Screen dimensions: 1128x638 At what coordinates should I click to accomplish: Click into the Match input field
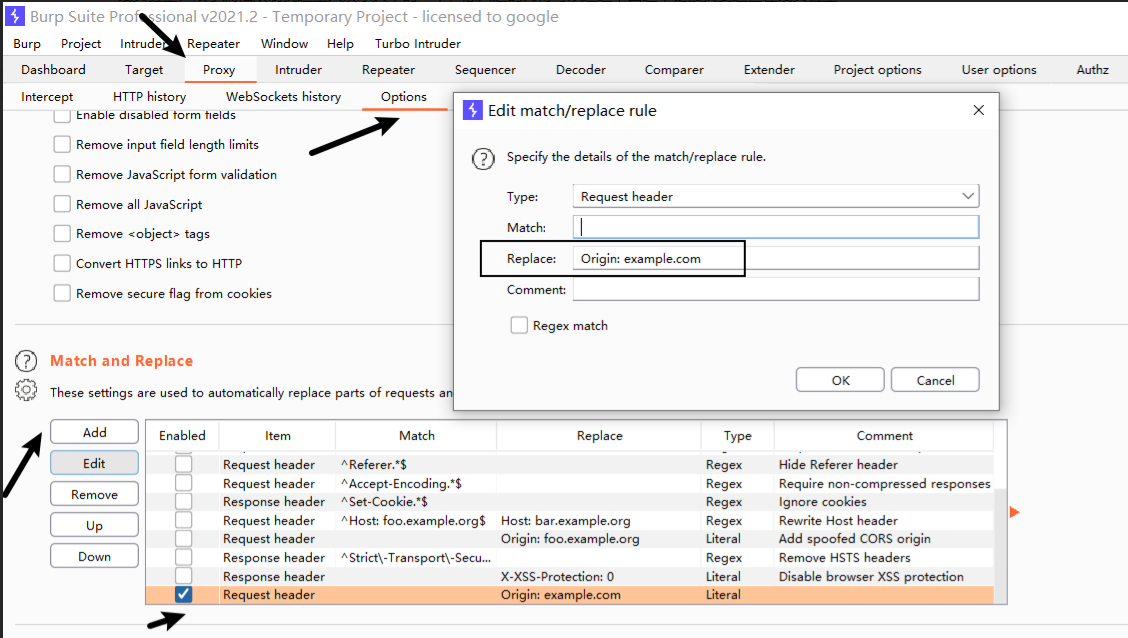point(776,227)
